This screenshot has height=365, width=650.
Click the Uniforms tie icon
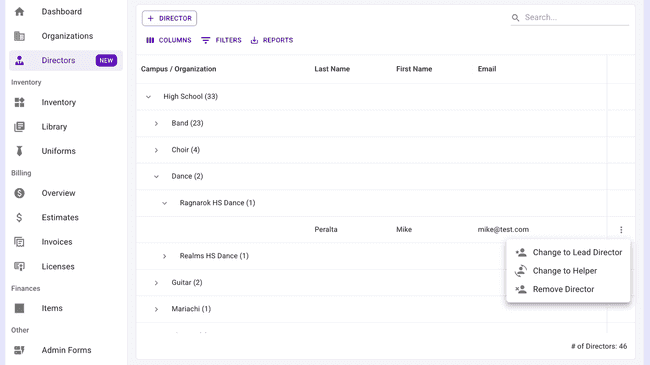coord(19,151)
